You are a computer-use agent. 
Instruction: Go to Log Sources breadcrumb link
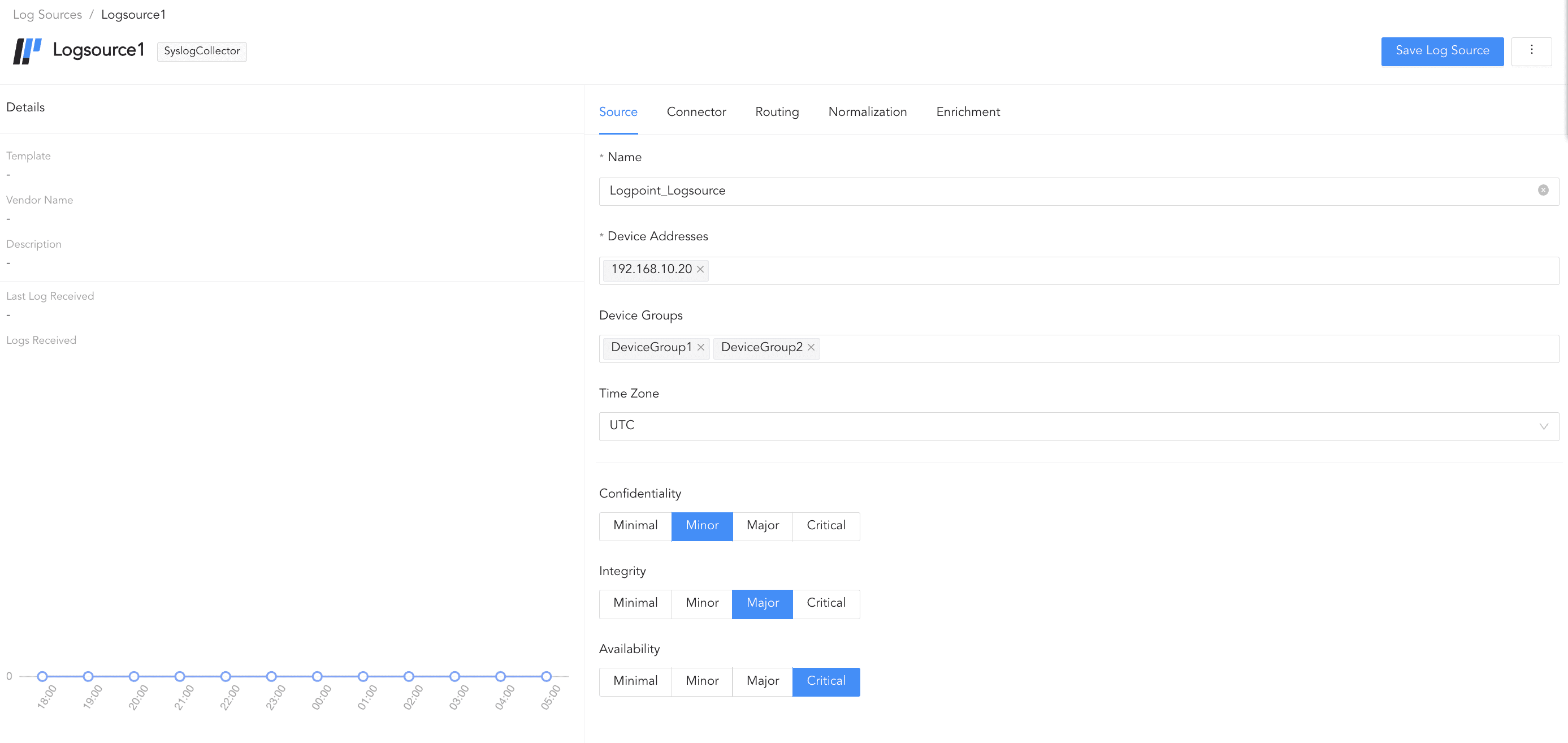47,15
